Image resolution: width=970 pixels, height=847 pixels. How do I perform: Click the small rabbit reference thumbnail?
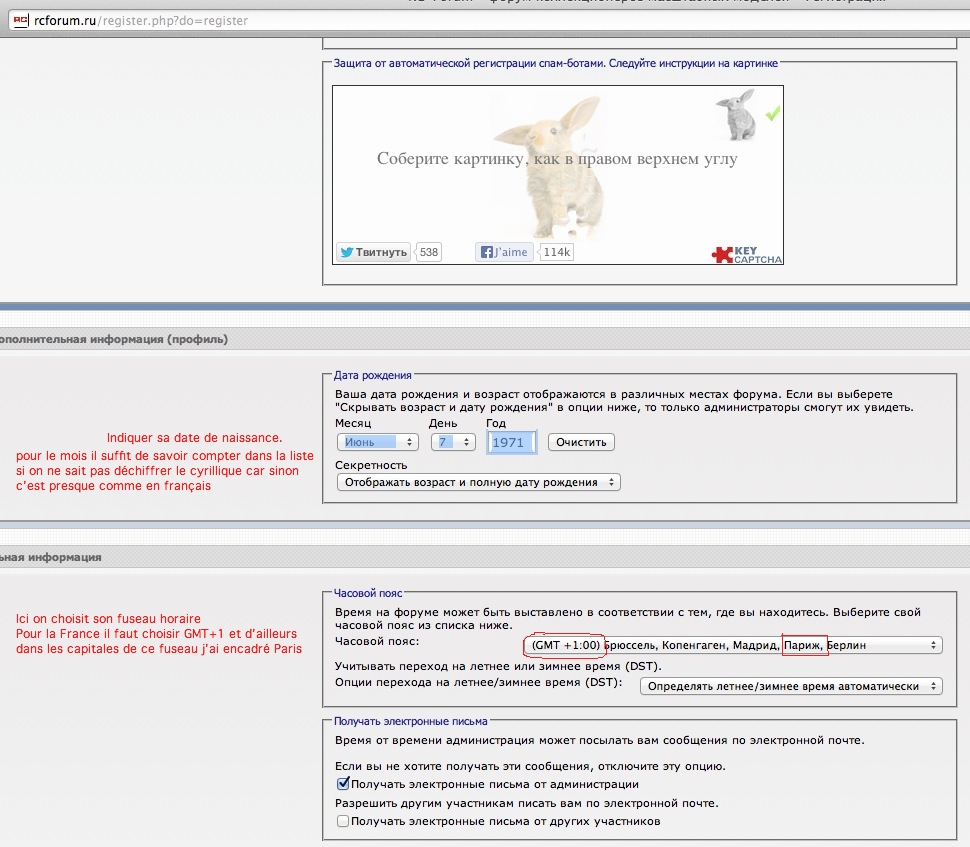coord(737,114)
